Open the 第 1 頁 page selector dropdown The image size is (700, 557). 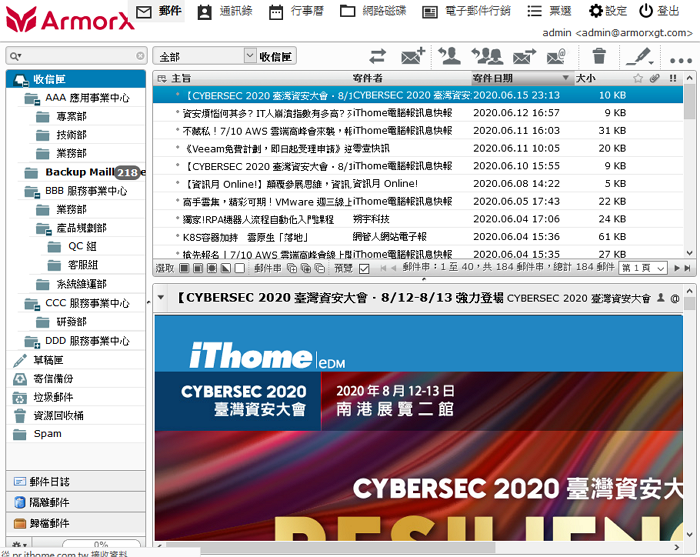click(x=642, y=268)
